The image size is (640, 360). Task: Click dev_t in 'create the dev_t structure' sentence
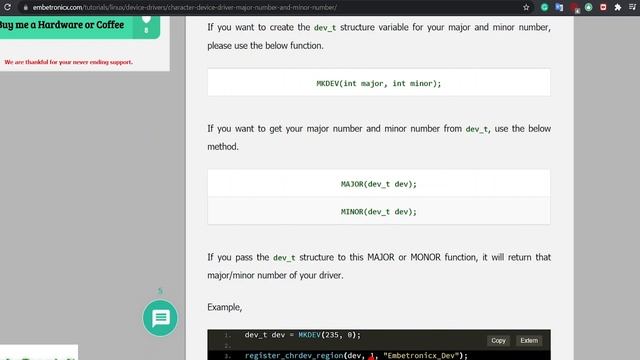click(325, 28)
